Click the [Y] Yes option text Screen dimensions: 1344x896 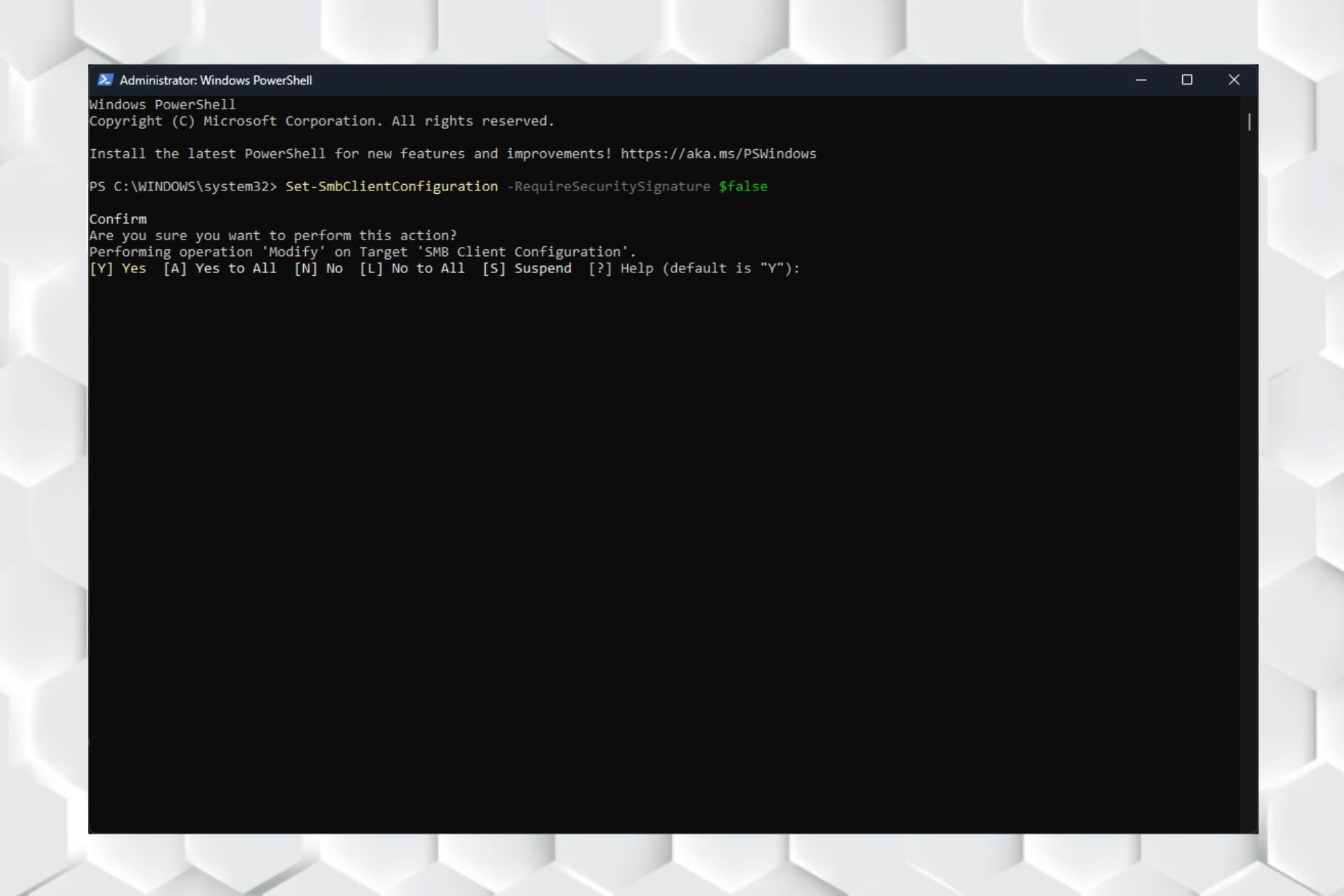point(118,269)
